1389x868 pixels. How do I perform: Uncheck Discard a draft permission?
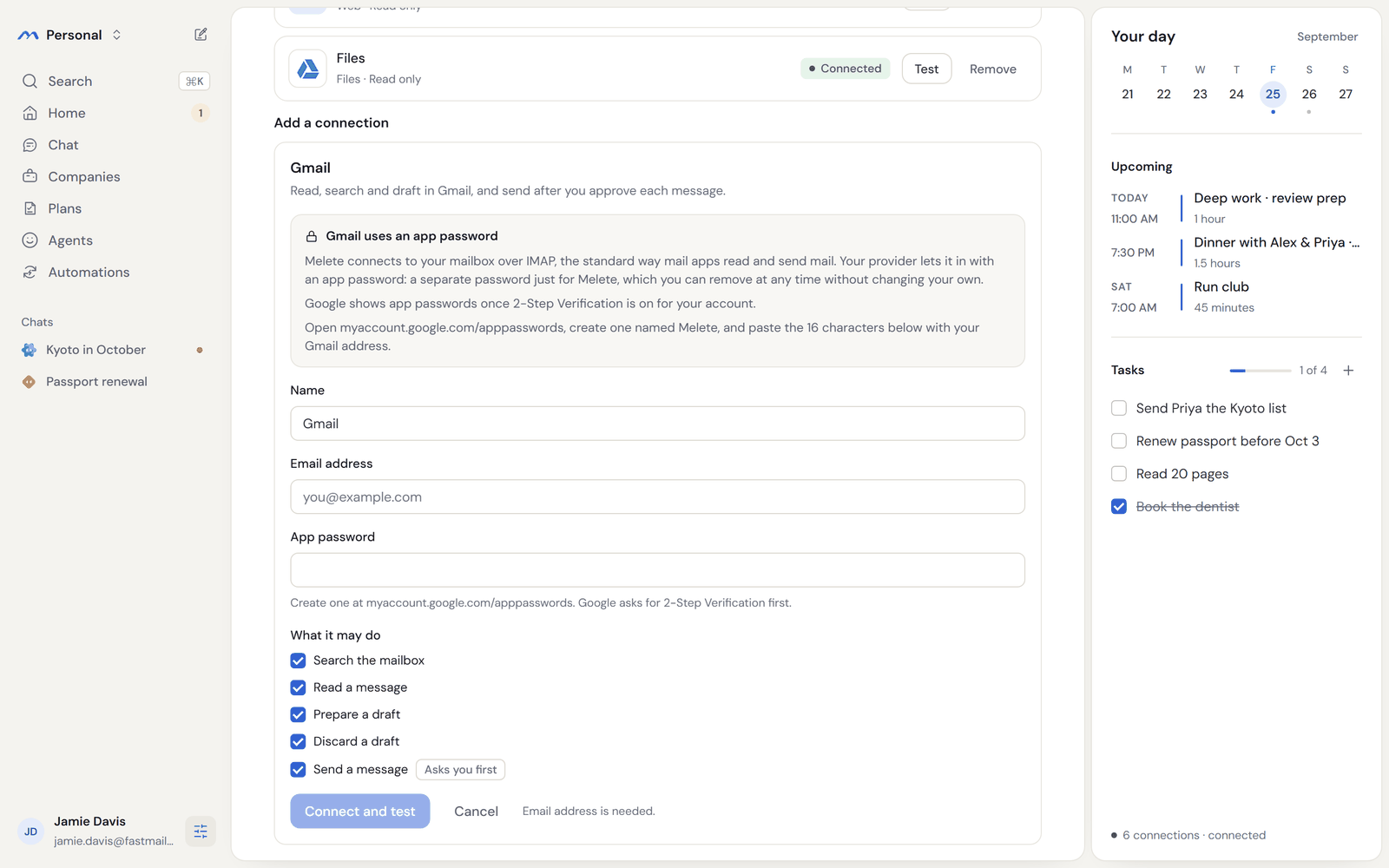coord(298,741)
